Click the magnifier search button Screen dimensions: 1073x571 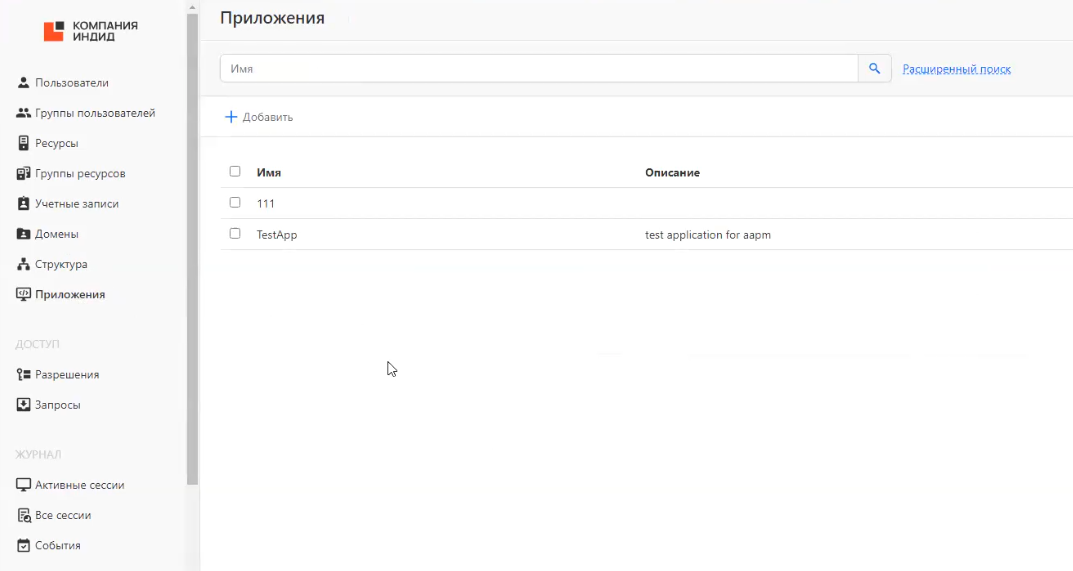[874, 68]
